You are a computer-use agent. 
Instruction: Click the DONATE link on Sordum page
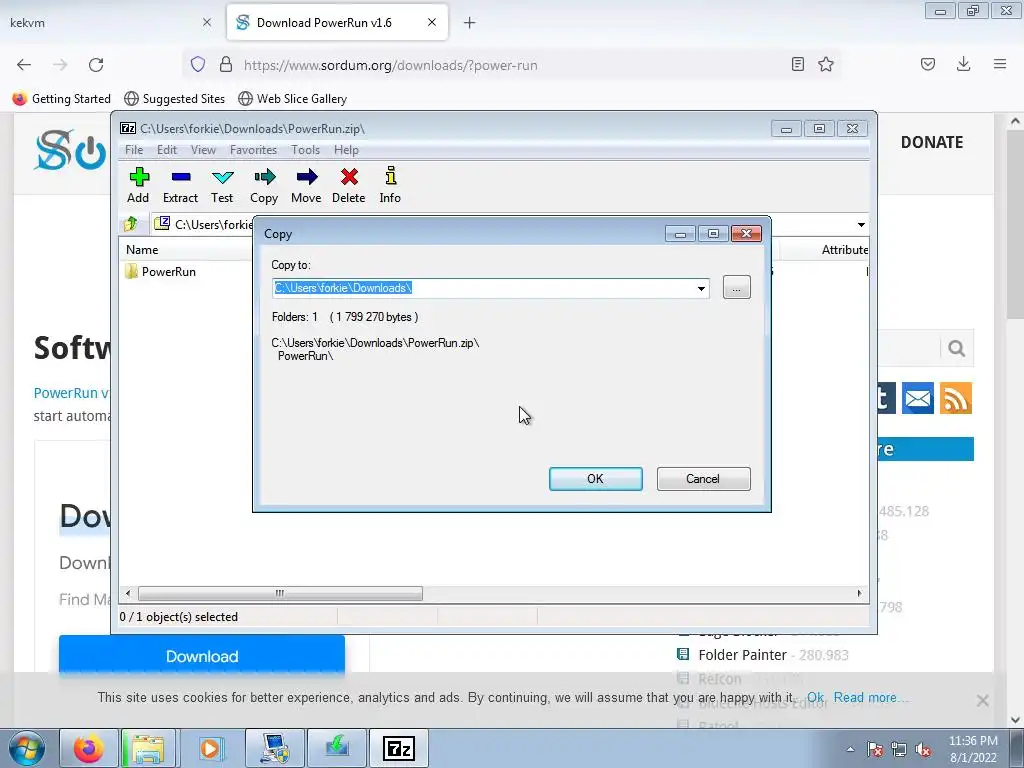(932, 142)
